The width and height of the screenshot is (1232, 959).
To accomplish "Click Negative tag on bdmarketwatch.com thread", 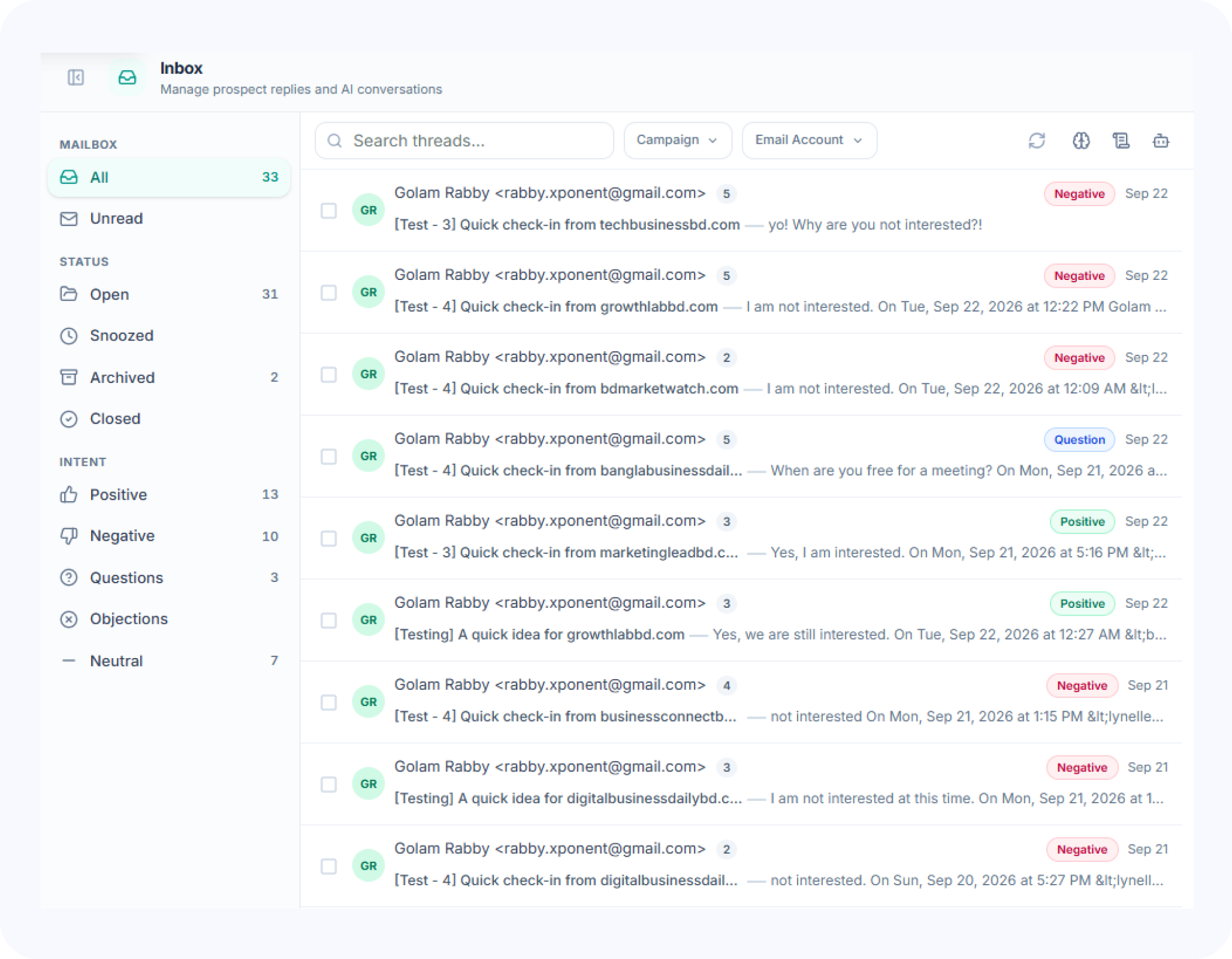I will [x=1079, y=358].
